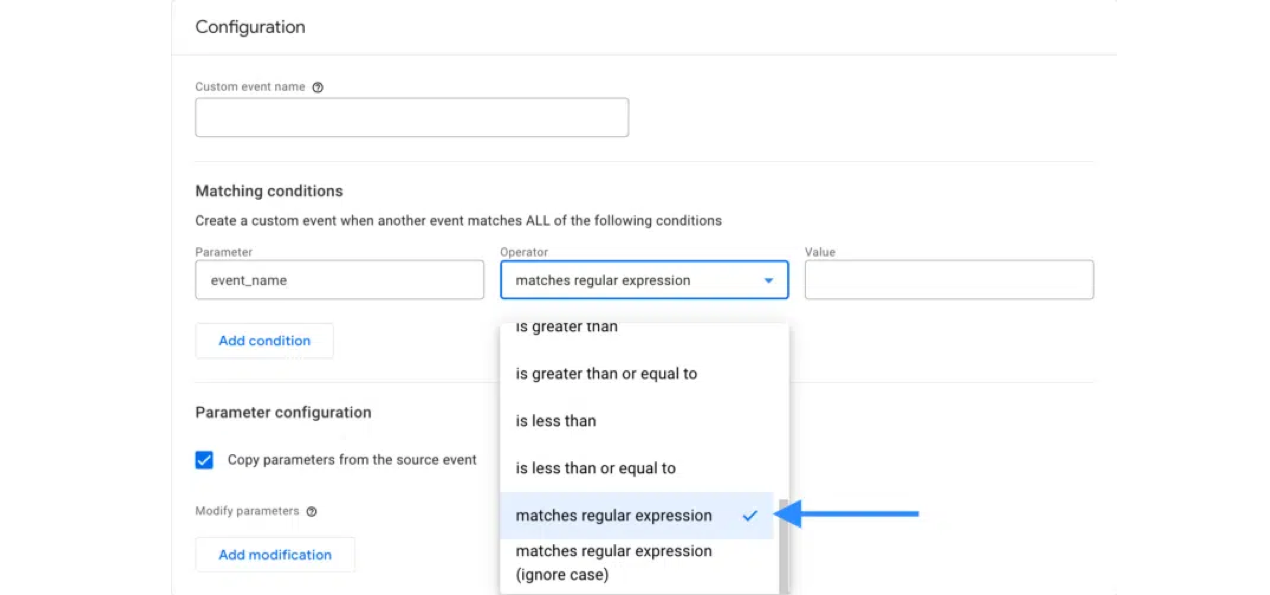This screenshot has width=1270, height=595.
Task: Click checkmark on matches regular expression option
Action: pos(750,516)
